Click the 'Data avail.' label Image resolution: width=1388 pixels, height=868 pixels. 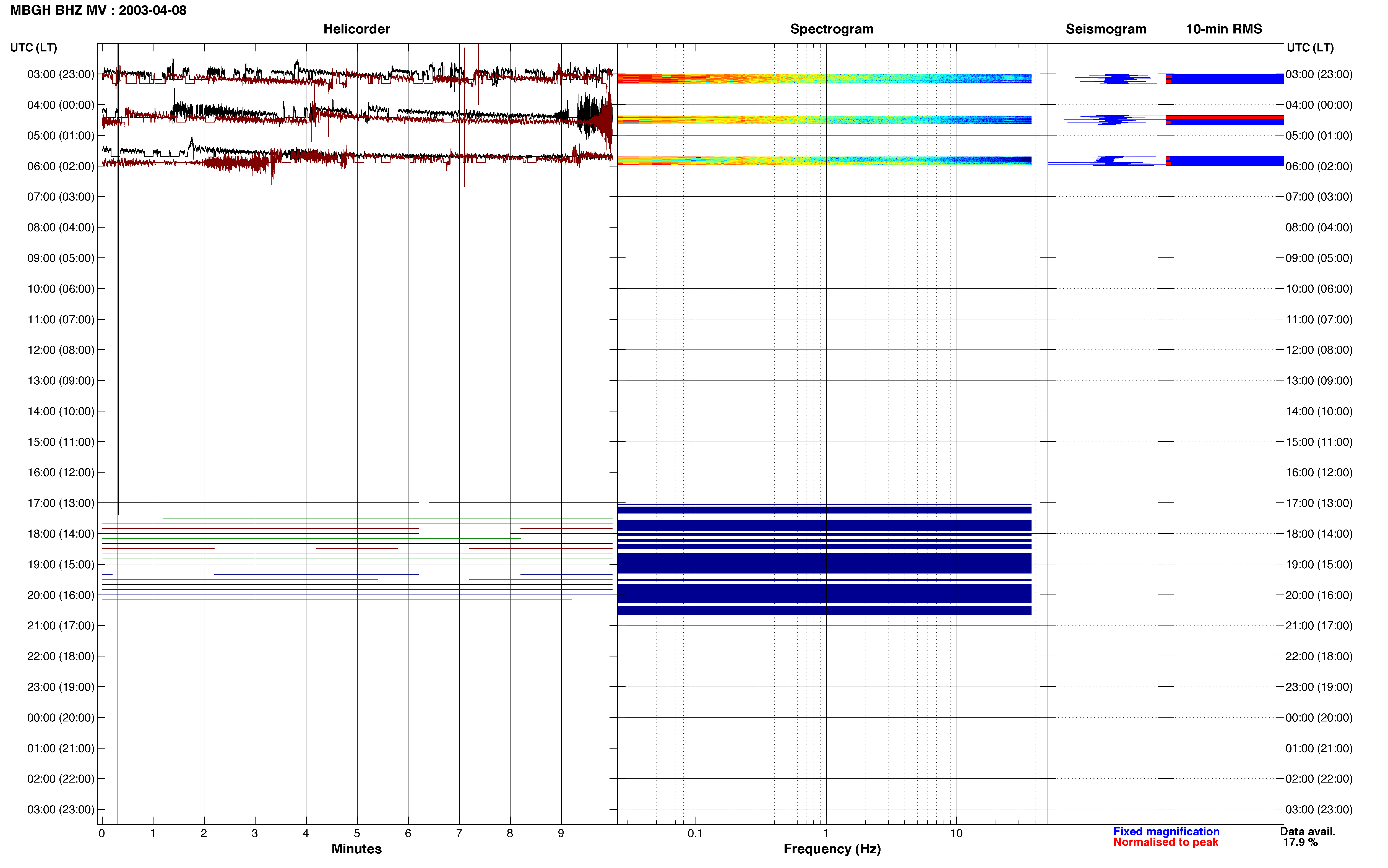pos(1308,831)
